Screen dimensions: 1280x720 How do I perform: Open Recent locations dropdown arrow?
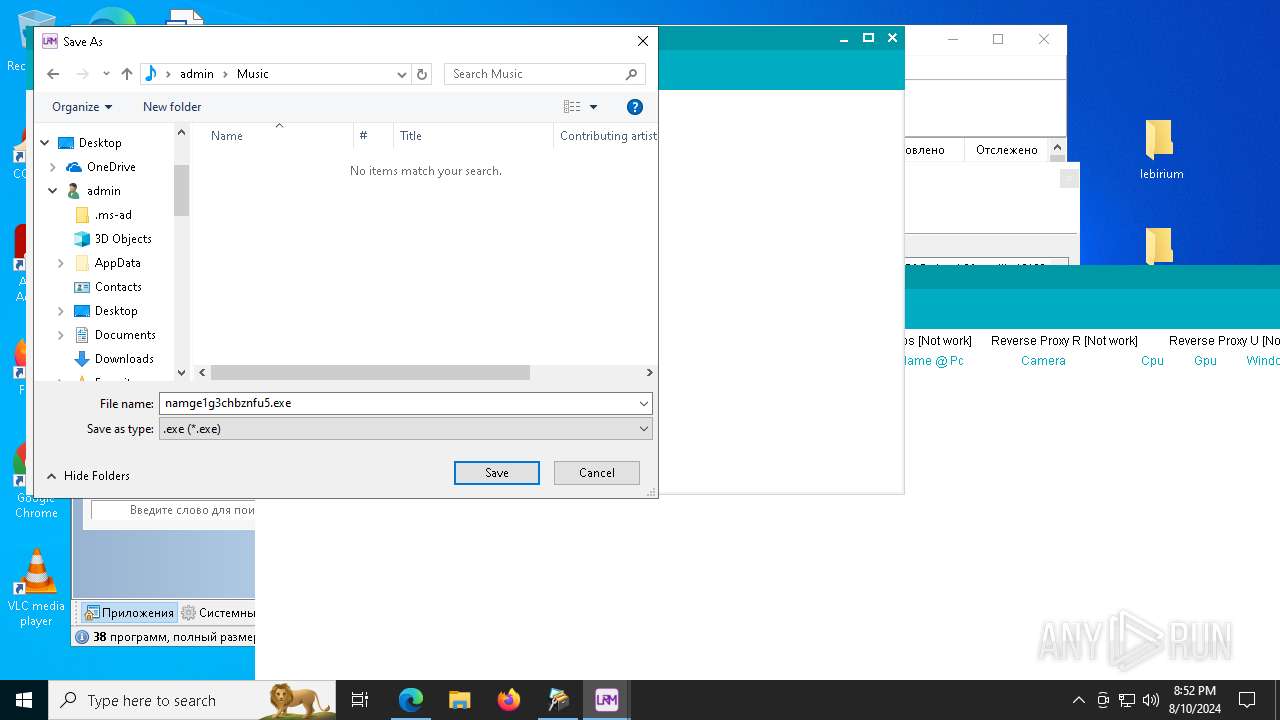coord(106,74)
